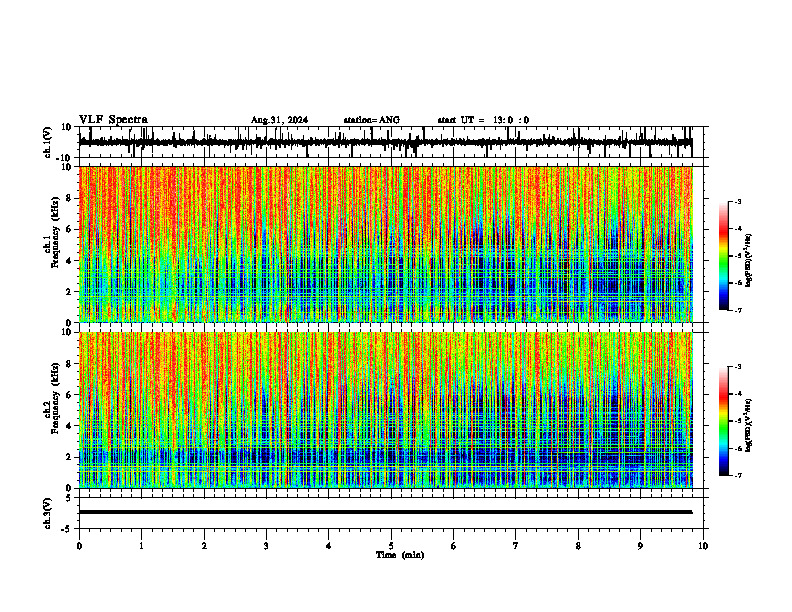Viewport: 792px width, 612px height.
Task: Click time axis tick label "5"
Action: click(x=391, y=546)
